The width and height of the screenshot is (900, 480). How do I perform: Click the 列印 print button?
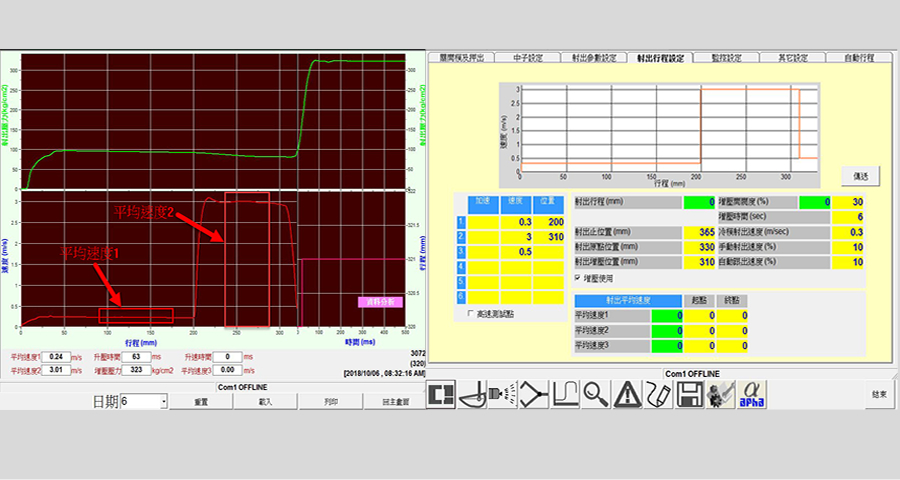pos(331,401)
